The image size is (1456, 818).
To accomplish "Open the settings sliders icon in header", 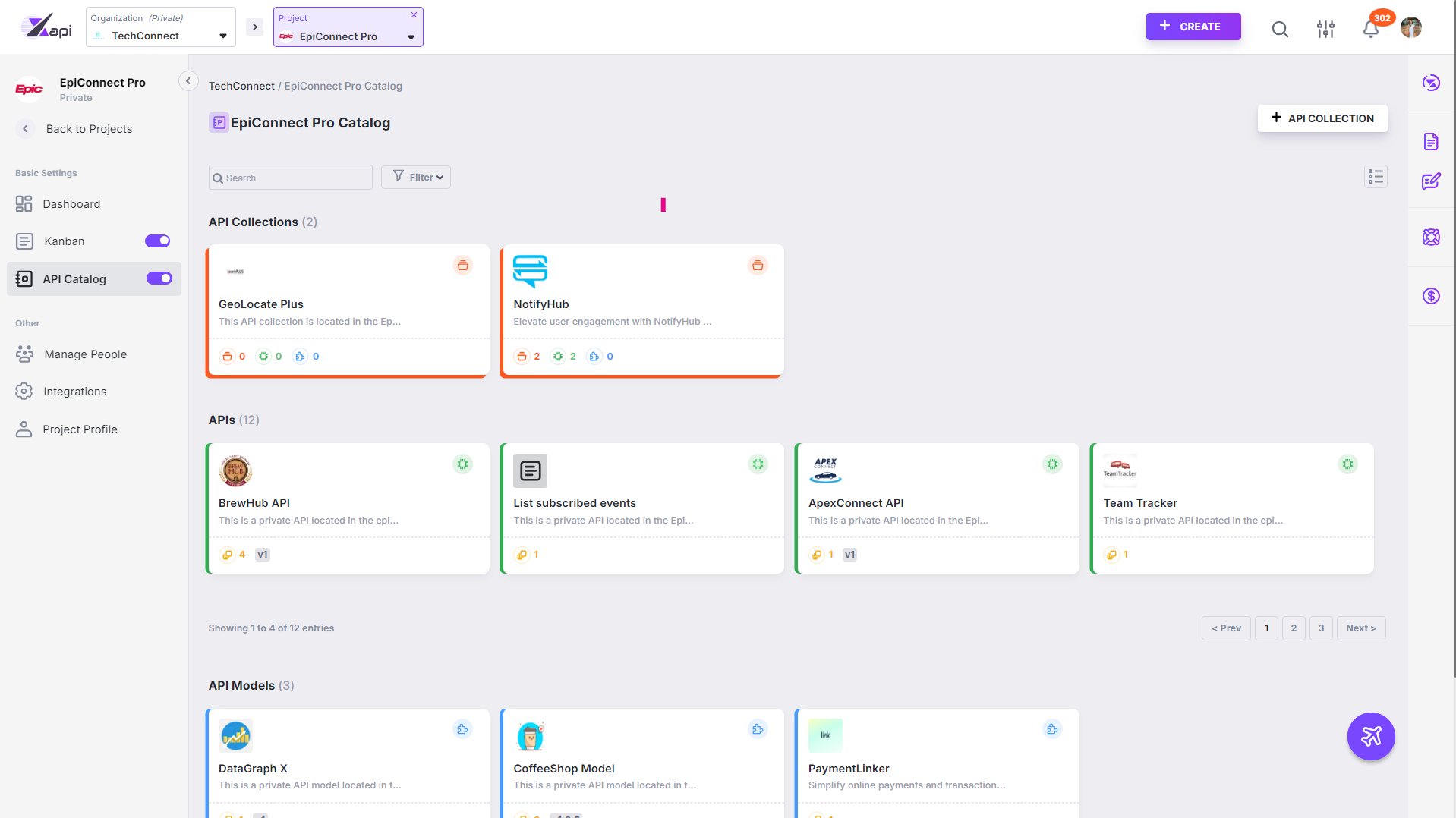I will point(1325,29).
